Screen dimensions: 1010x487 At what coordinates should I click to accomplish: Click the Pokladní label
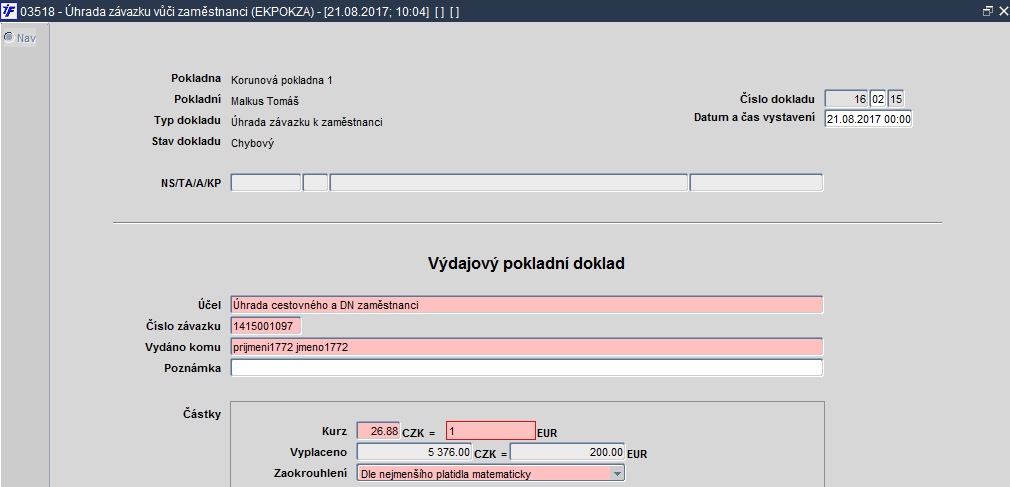pos(198,99)
